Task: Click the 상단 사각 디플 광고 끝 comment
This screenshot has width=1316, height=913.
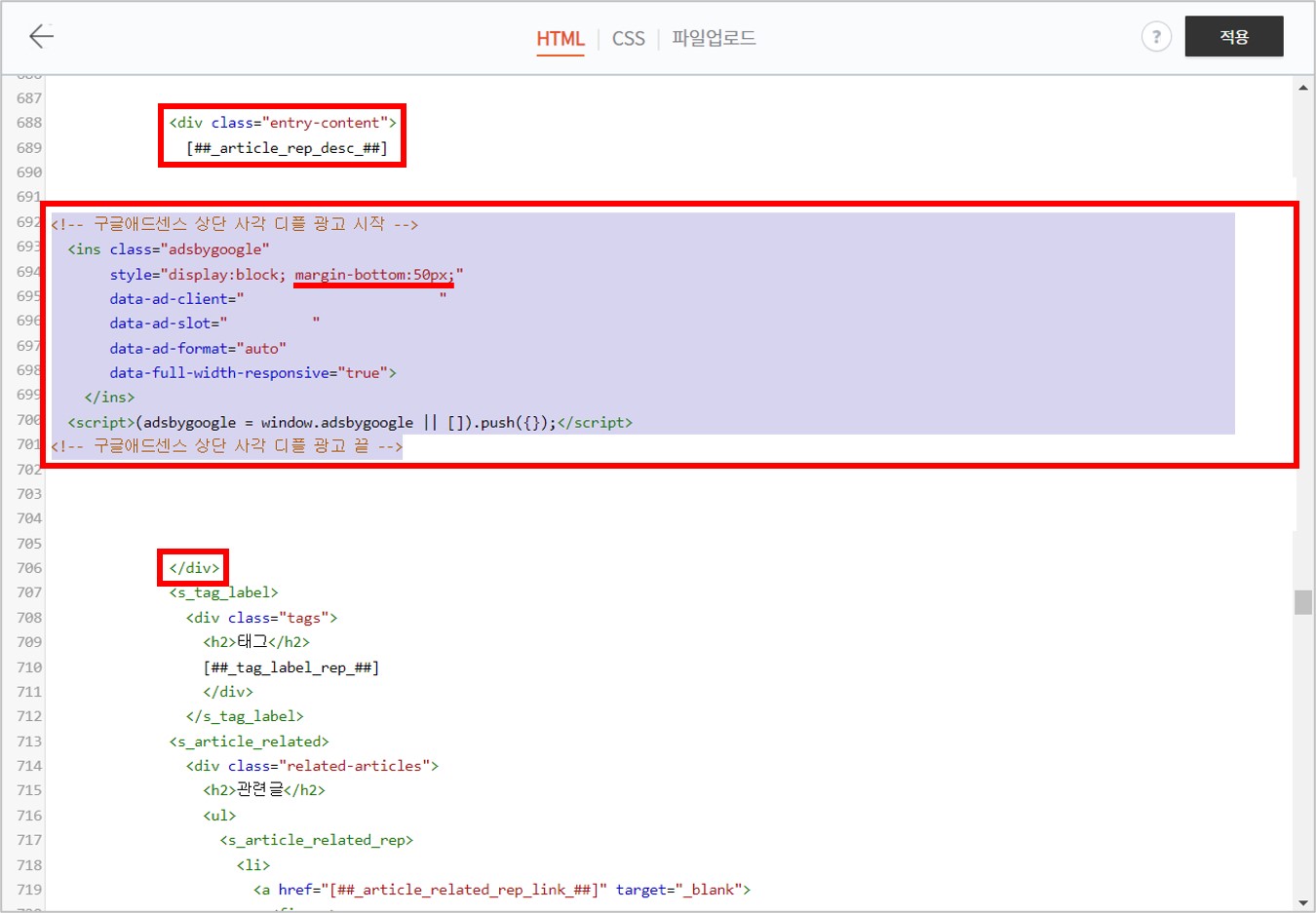Action: [226, 446]
